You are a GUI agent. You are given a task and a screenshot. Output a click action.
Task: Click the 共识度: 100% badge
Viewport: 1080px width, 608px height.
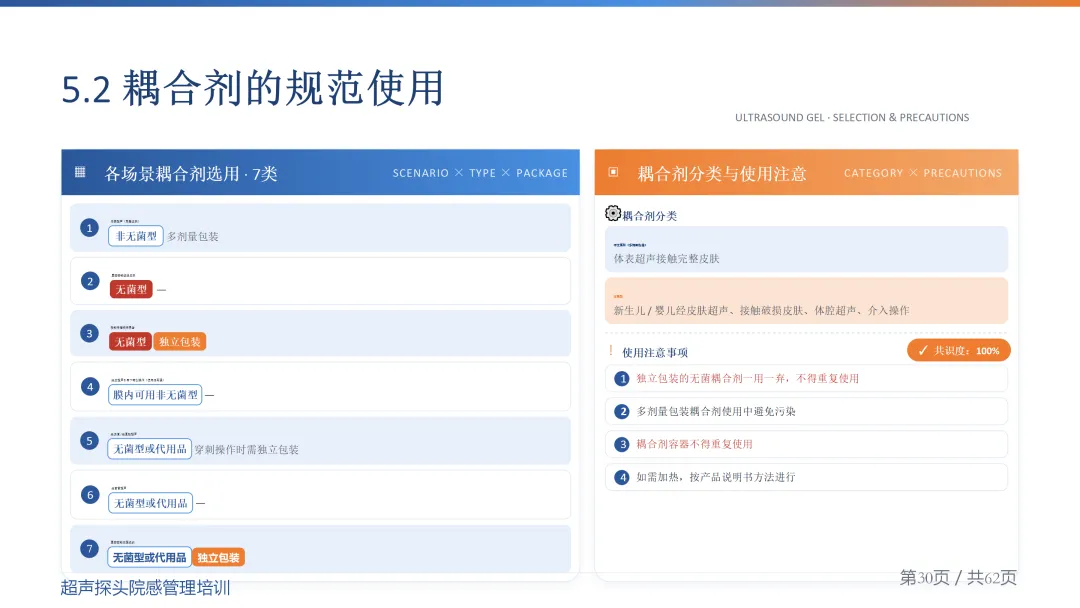pyautogui.click(x=959, y=350)
